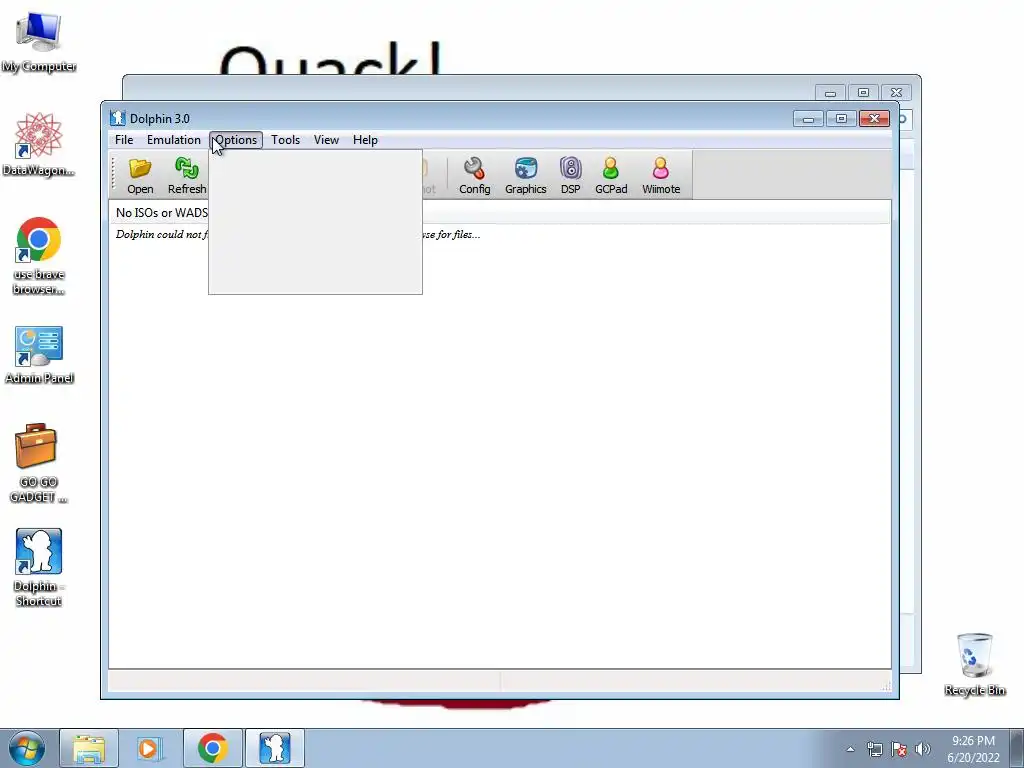
Task: Select Admin Panel desktop icon
Action: pyautogui.click(x=39, y=355)
